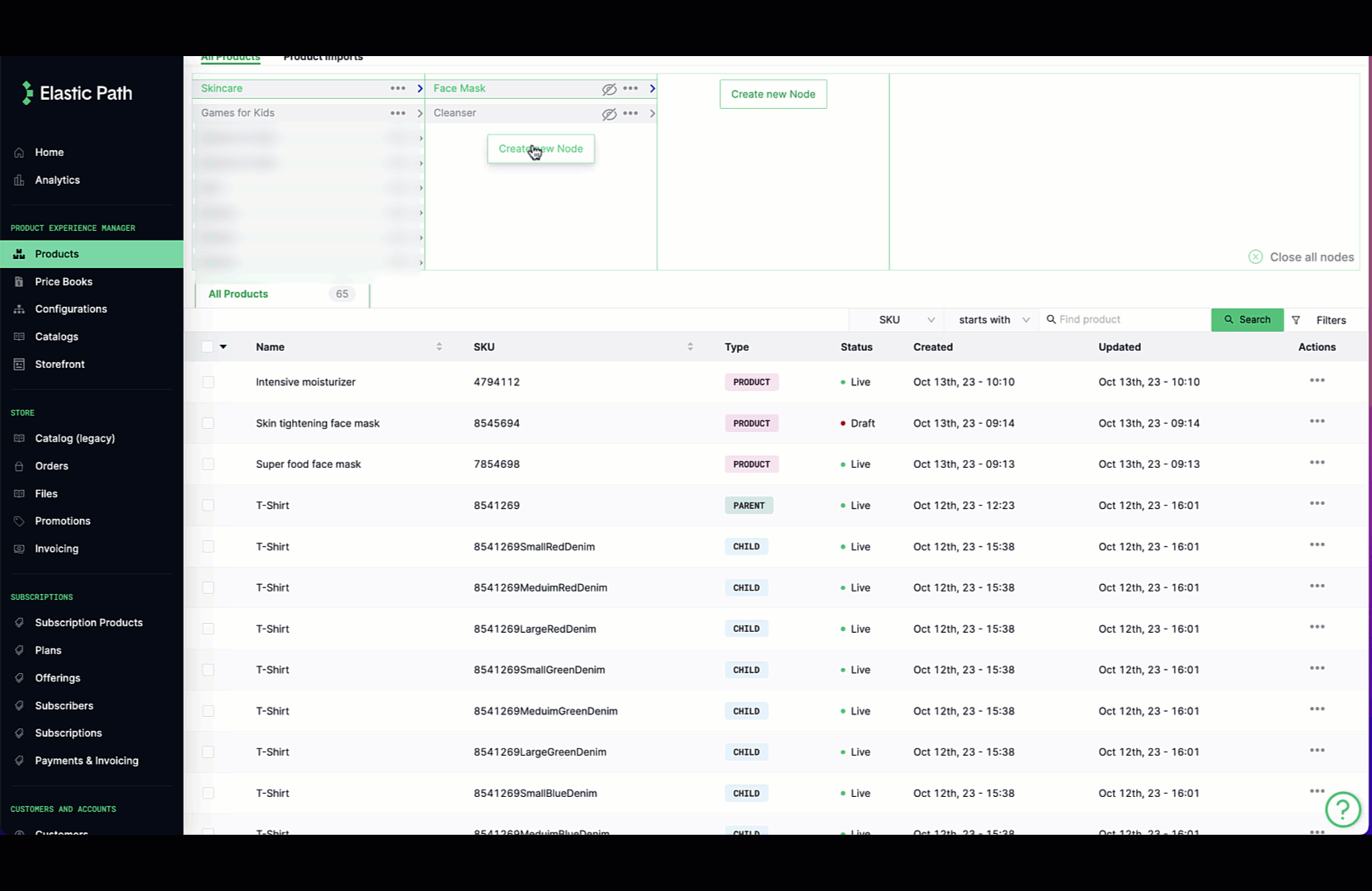Open the Face Mask node options ellipsis
The height and width of the screenshot is (891, 1372).
pyautogui.click(x=630, y=88)
